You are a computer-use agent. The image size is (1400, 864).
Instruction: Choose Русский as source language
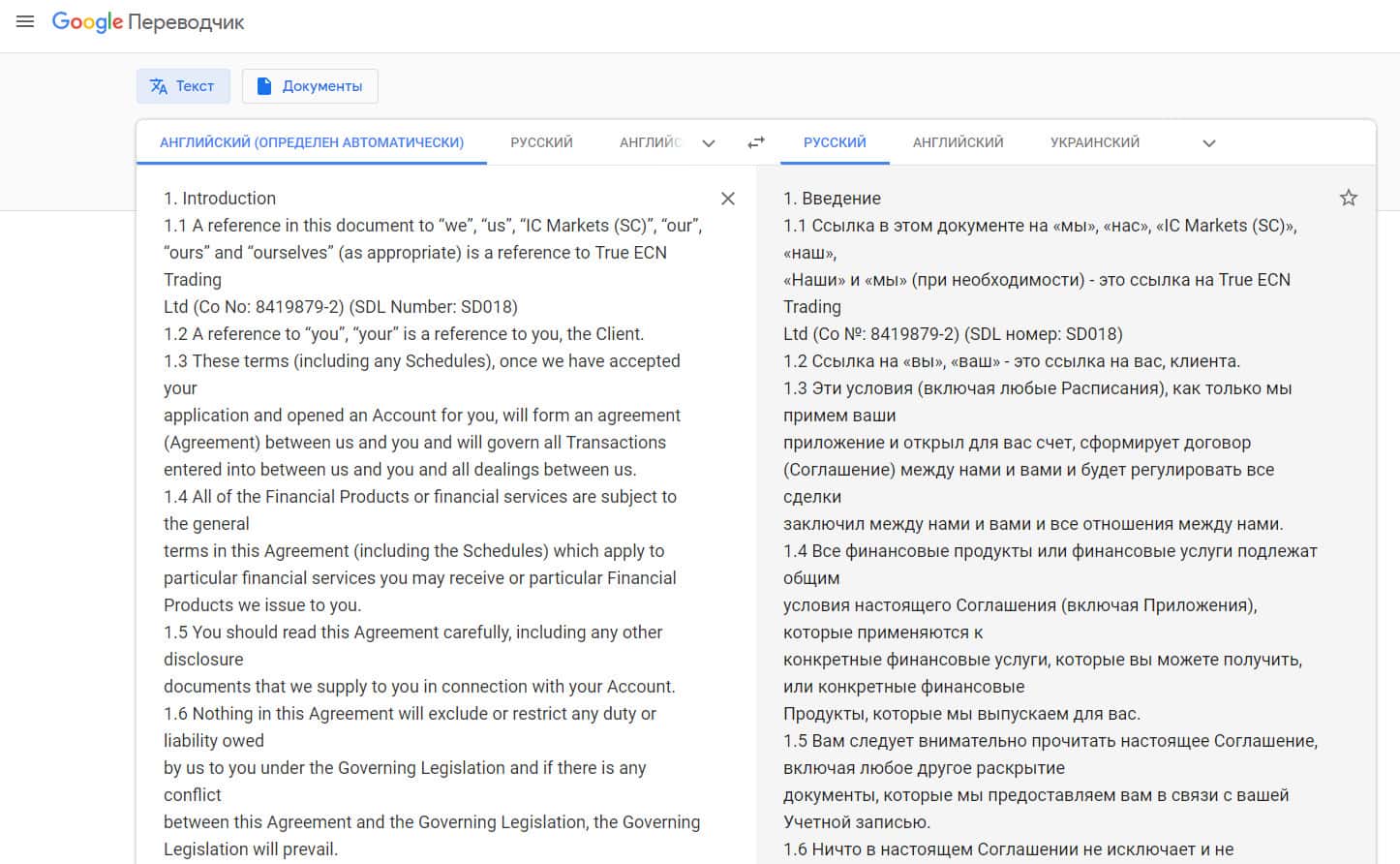coord(541,142)
